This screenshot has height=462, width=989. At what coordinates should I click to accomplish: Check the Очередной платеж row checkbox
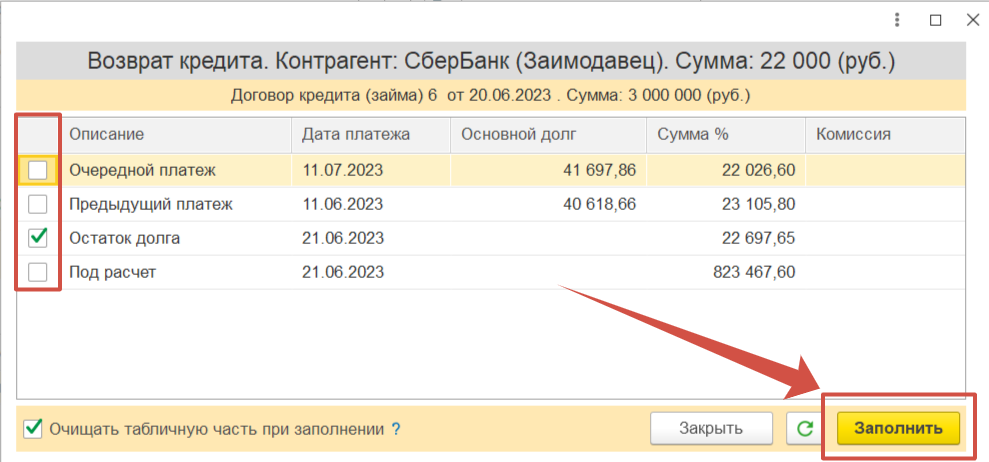click(38, 171)
